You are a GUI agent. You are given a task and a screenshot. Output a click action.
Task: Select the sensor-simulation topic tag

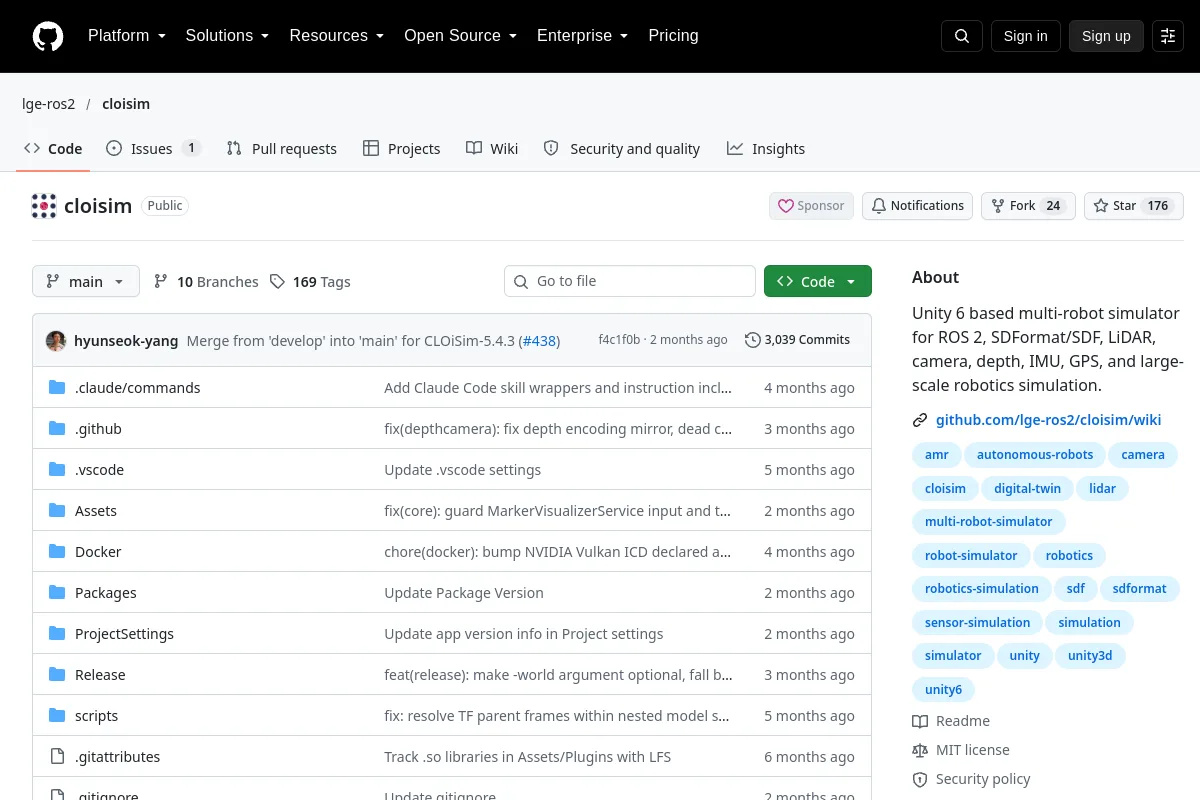point(977,623)
